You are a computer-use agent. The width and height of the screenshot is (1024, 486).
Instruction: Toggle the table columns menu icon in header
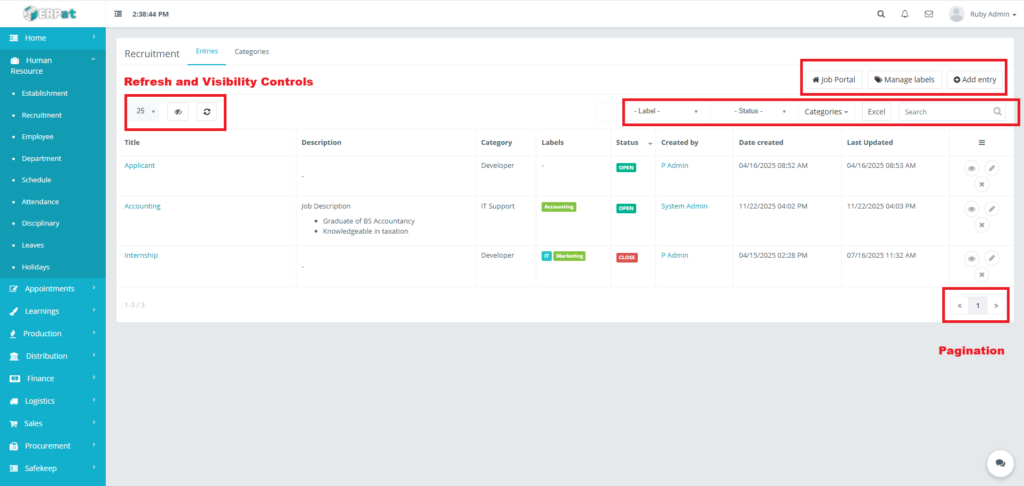tap(981, 142)
